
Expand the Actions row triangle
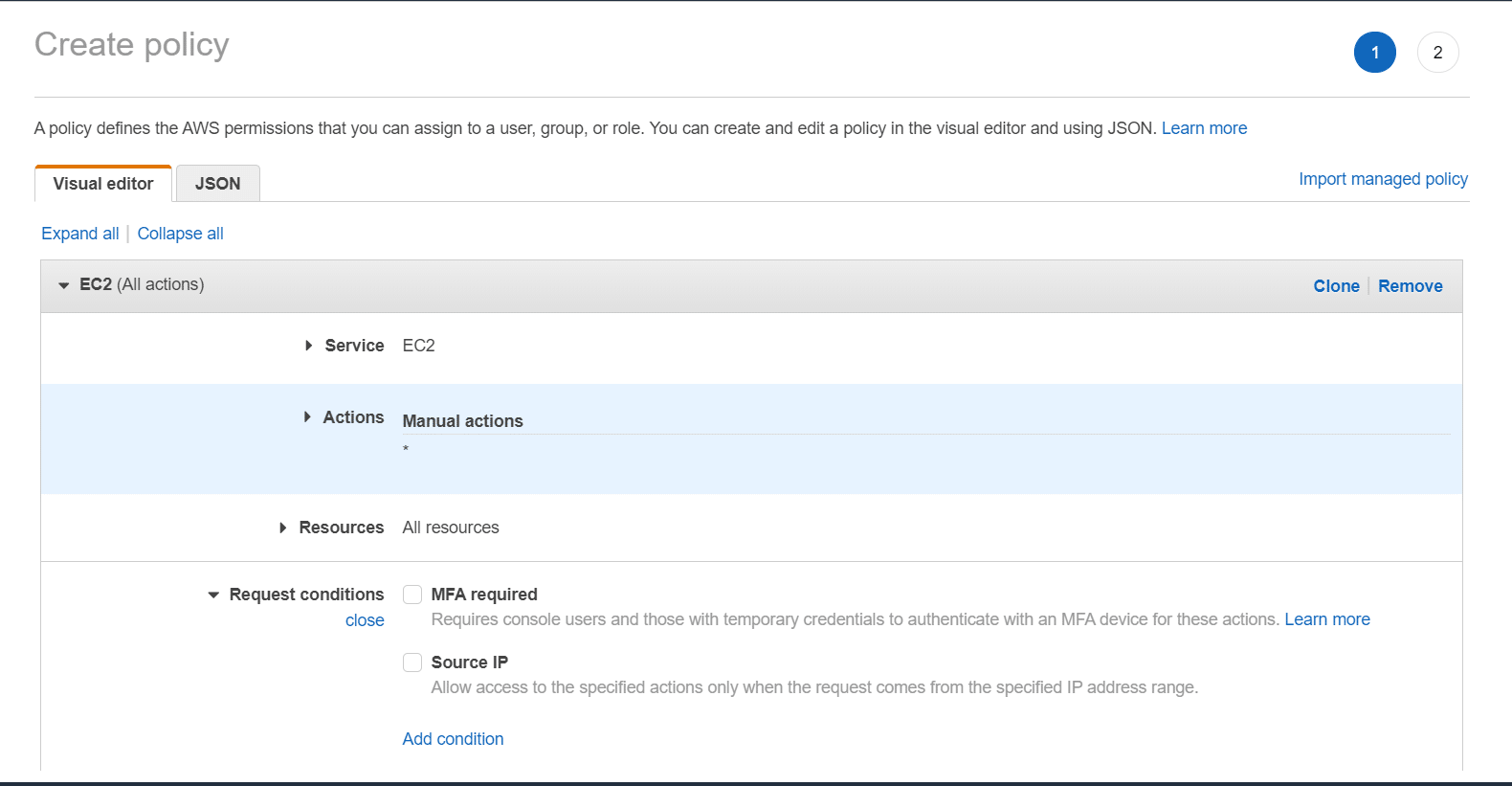(x=307, y=417)
